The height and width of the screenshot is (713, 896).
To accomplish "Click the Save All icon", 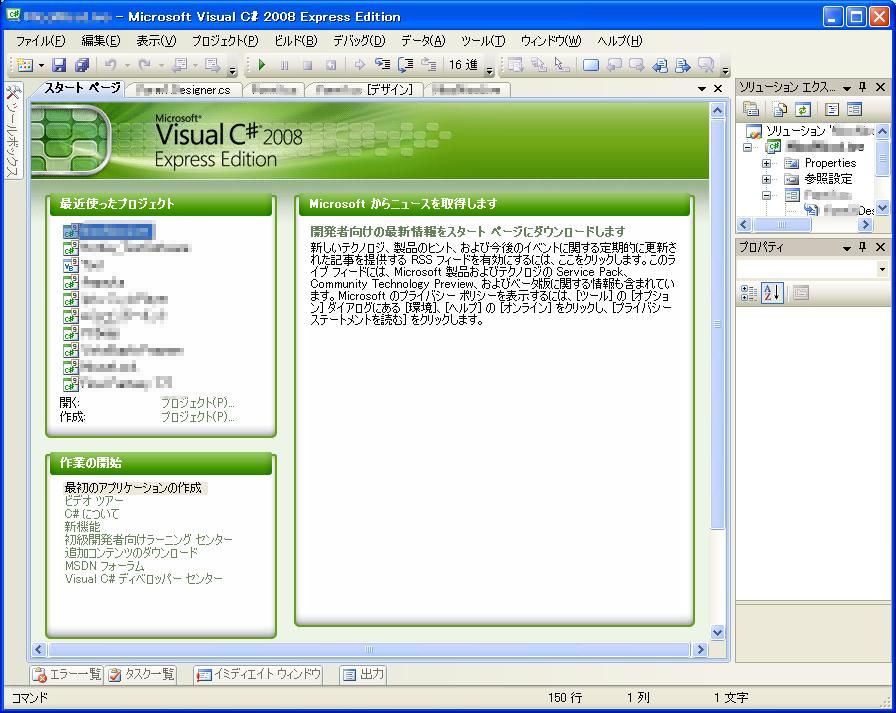I will pyautogui.click(x=82, y=65).
